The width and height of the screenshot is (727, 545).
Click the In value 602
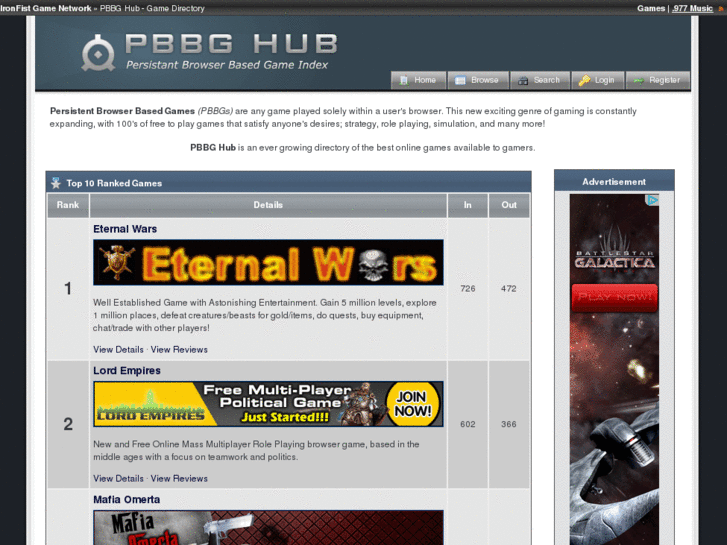468,424
